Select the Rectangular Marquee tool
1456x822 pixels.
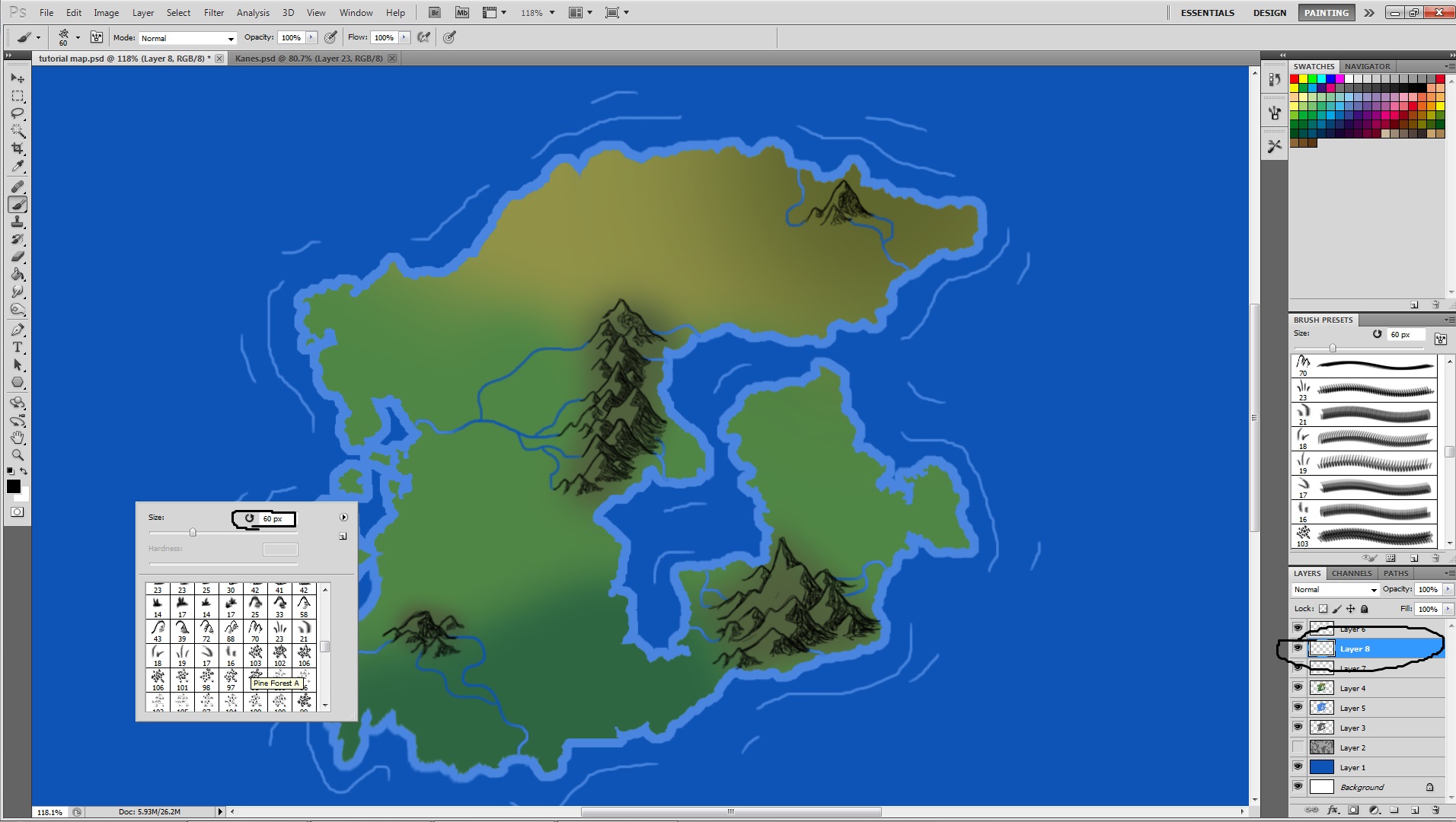point(18,96)
